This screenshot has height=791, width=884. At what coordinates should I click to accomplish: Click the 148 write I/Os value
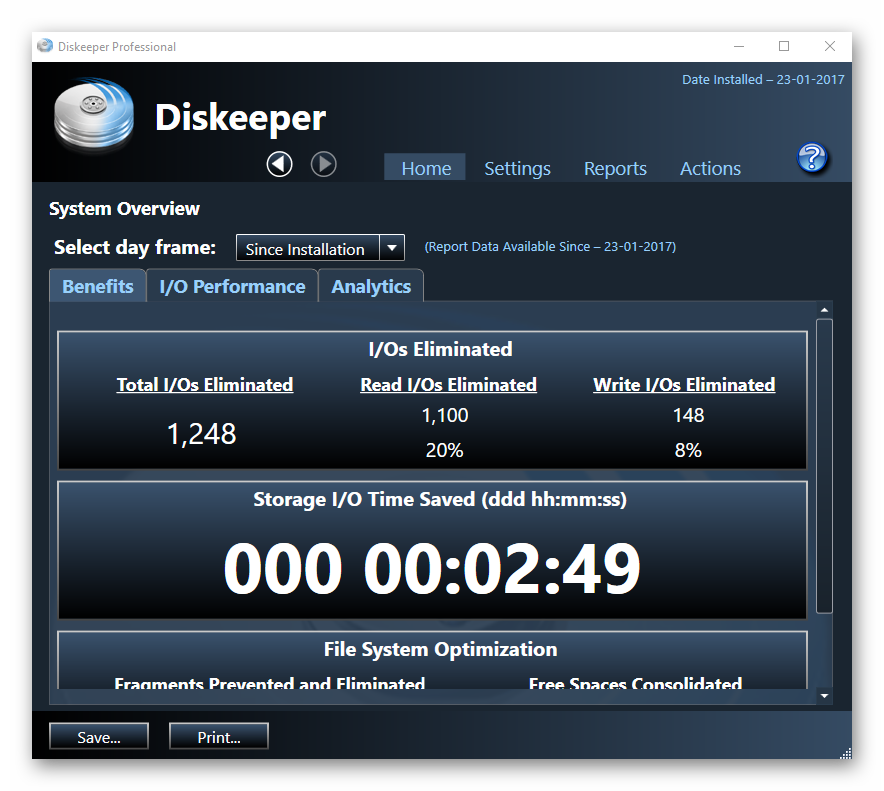[688, 416]
